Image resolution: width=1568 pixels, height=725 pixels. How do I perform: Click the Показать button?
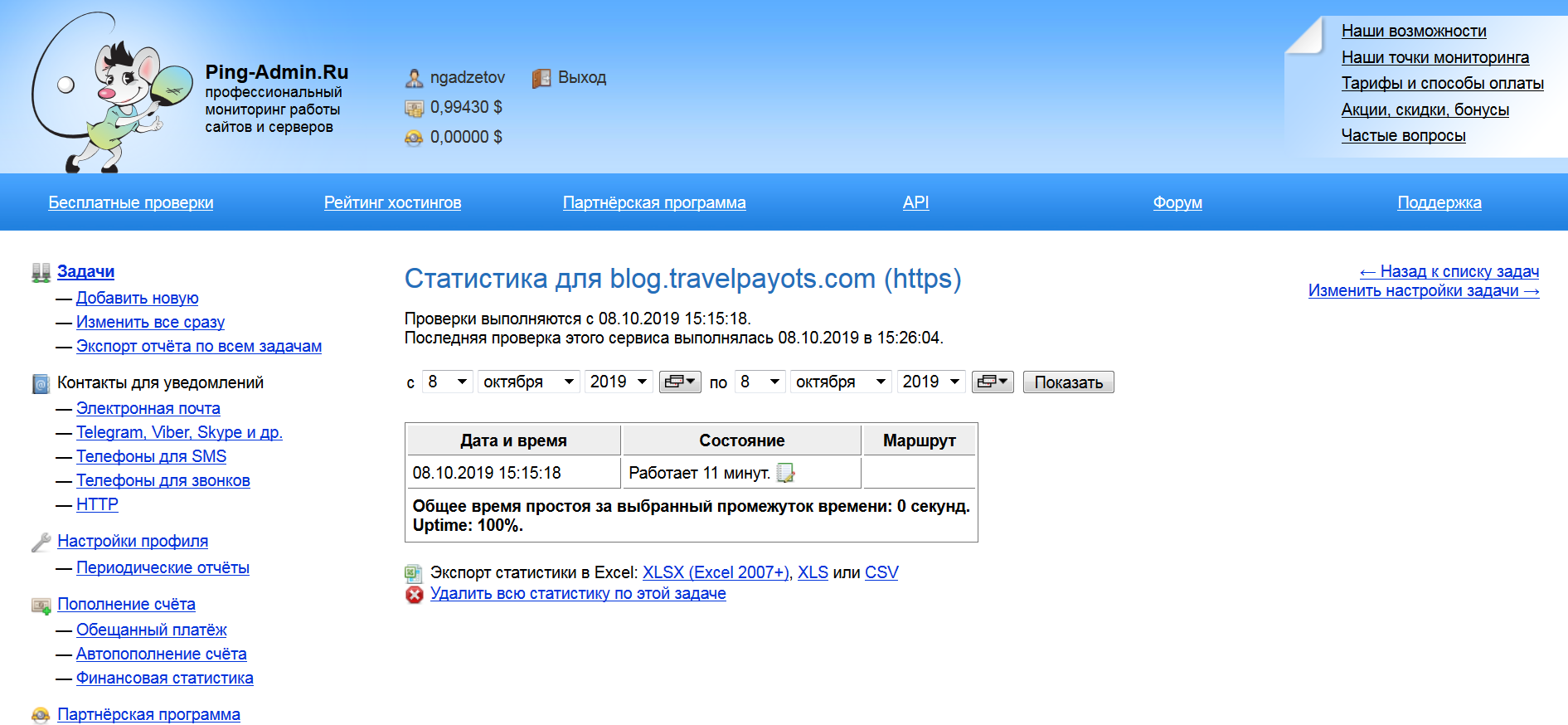tap(1068, 382)
